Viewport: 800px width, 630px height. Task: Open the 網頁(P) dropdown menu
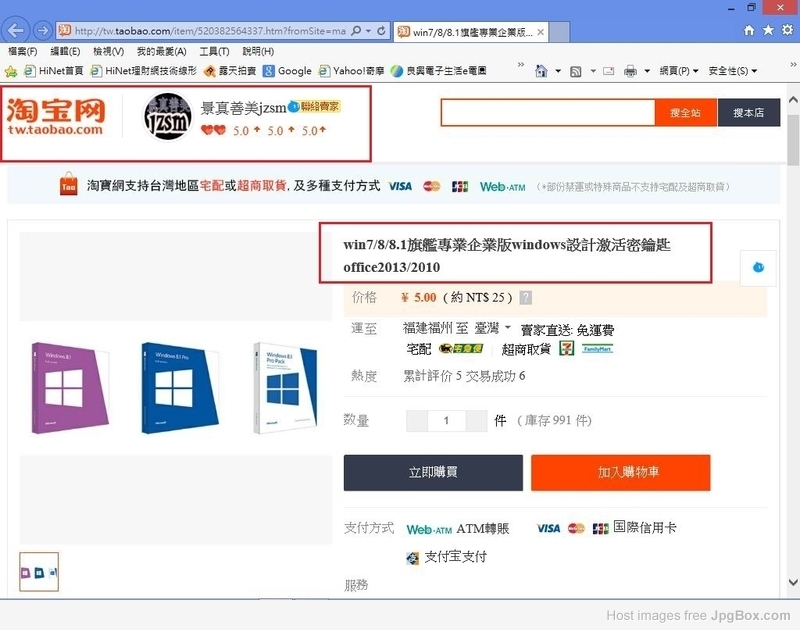679,71
